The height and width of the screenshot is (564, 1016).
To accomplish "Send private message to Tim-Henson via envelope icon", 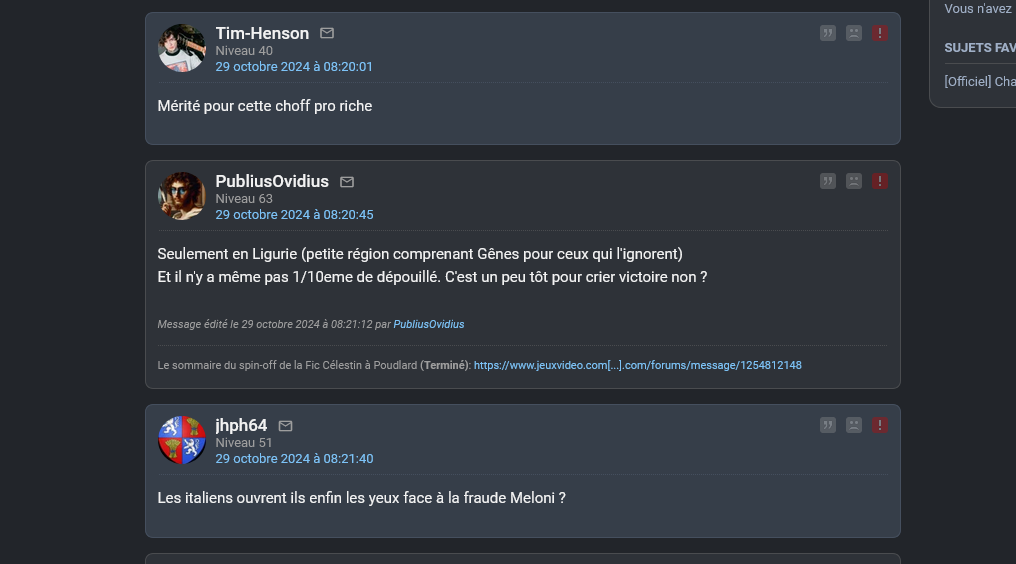I will click(x=327, y=33).
